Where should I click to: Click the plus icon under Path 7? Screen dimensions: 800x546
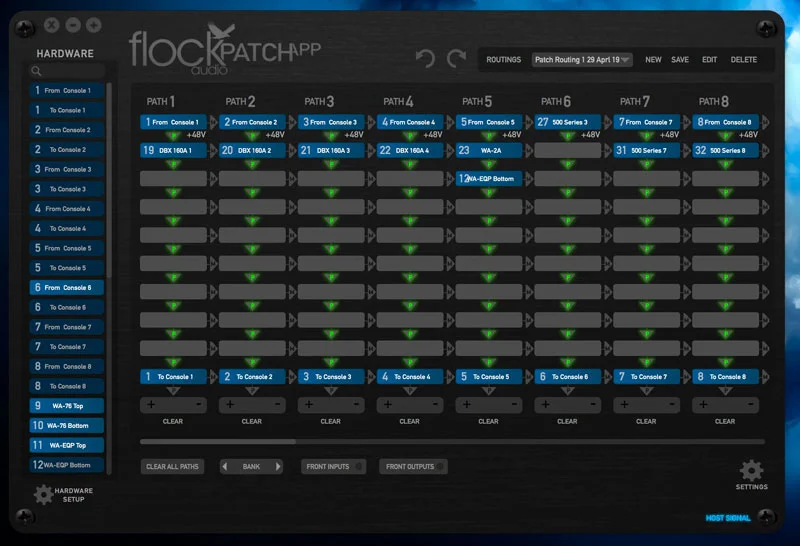click(x=624, y=405)
